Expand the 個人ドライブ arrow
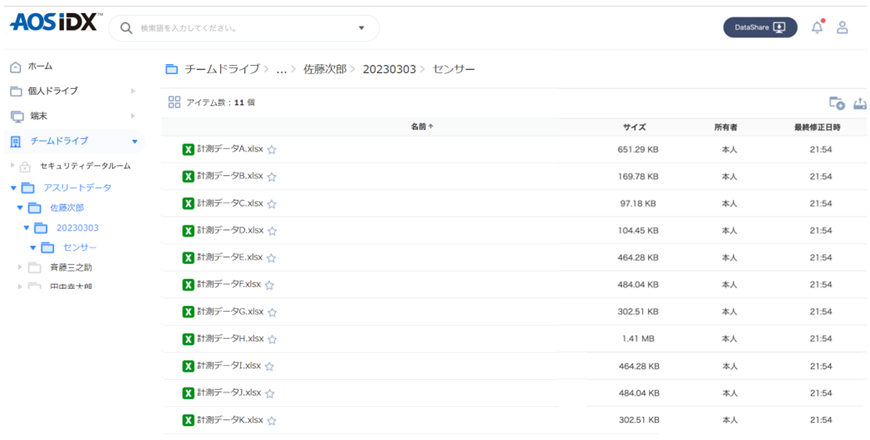Screen dimensions: 870x440 (133, 91)
